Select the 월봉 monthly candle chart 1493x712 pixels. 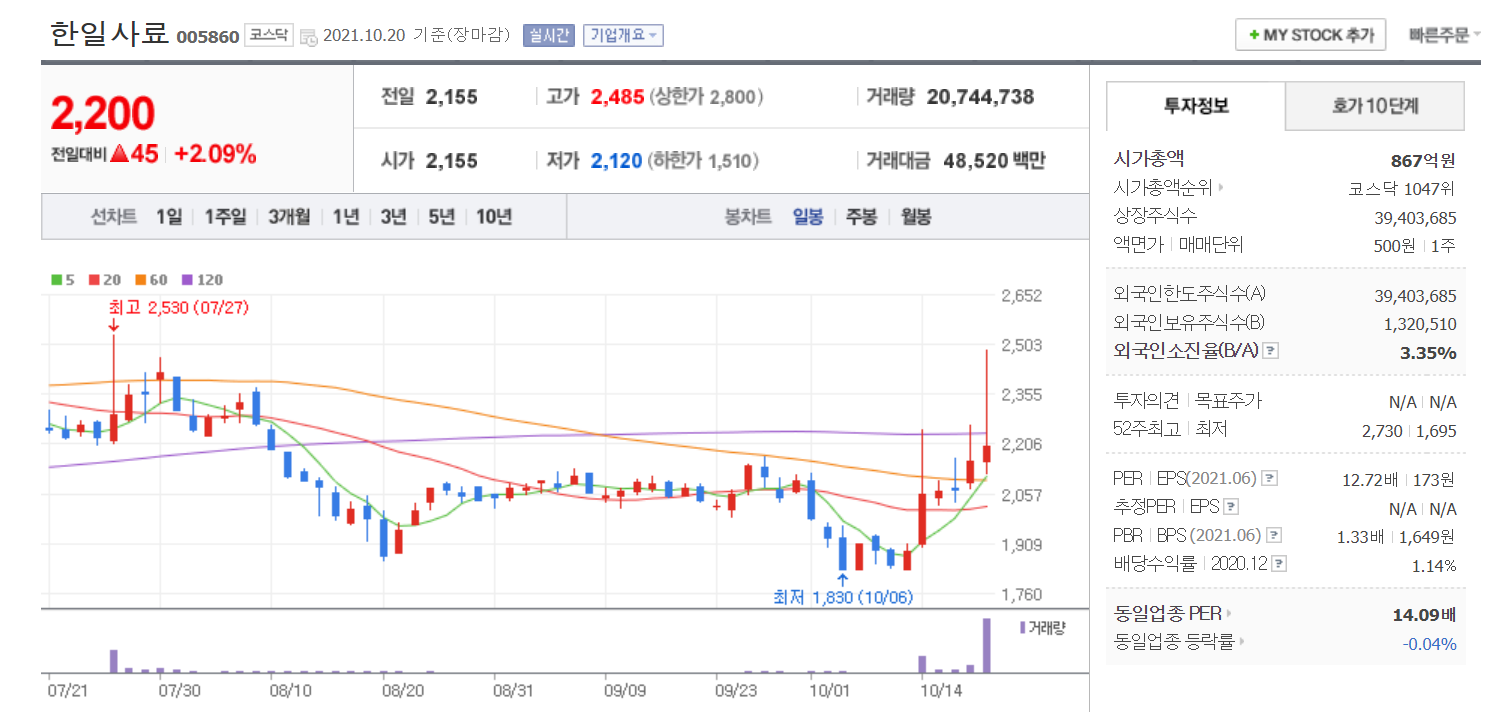point(915,217)
